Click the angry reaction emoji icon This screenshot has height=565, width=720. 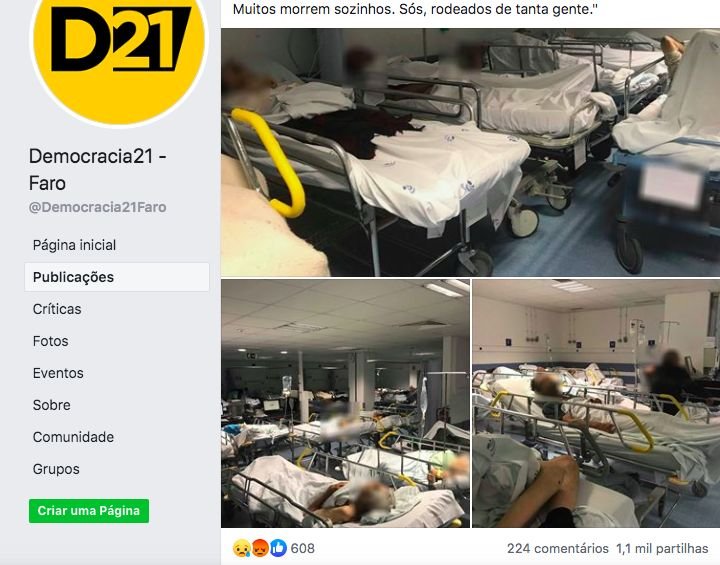[260, 548]
